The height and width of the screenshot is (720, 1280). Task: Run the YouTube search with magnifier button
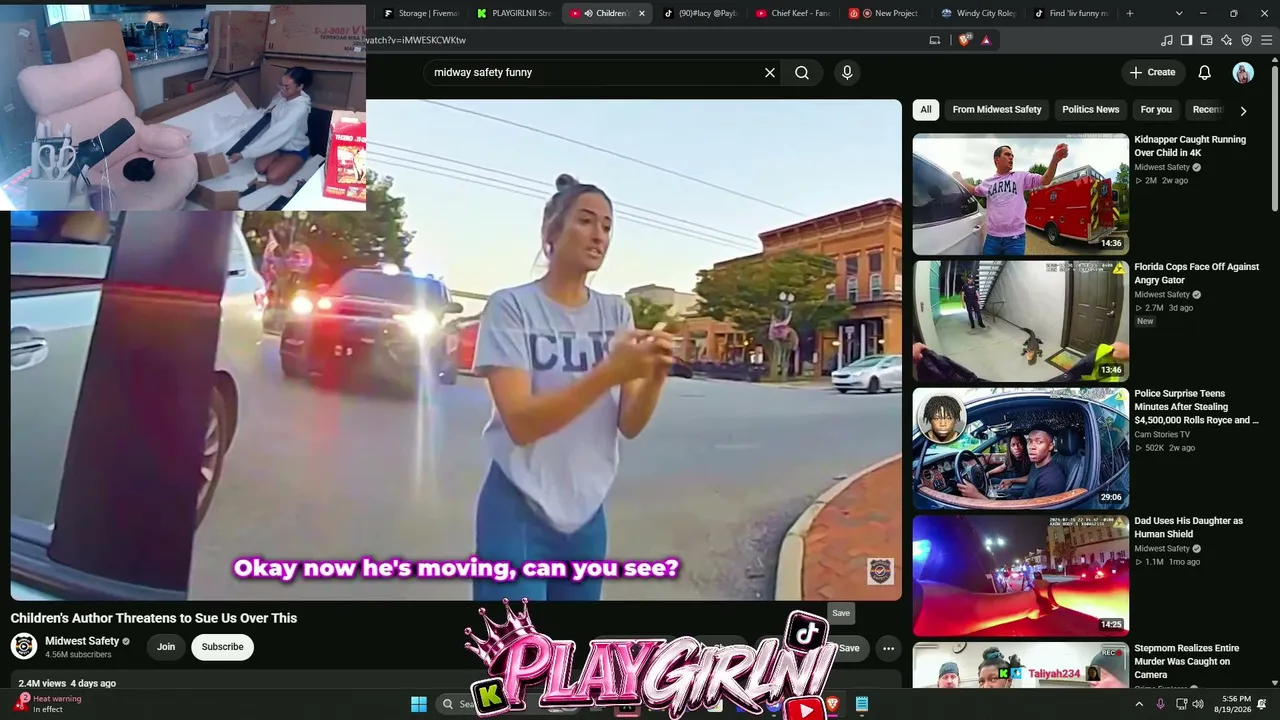click(802, 73)
